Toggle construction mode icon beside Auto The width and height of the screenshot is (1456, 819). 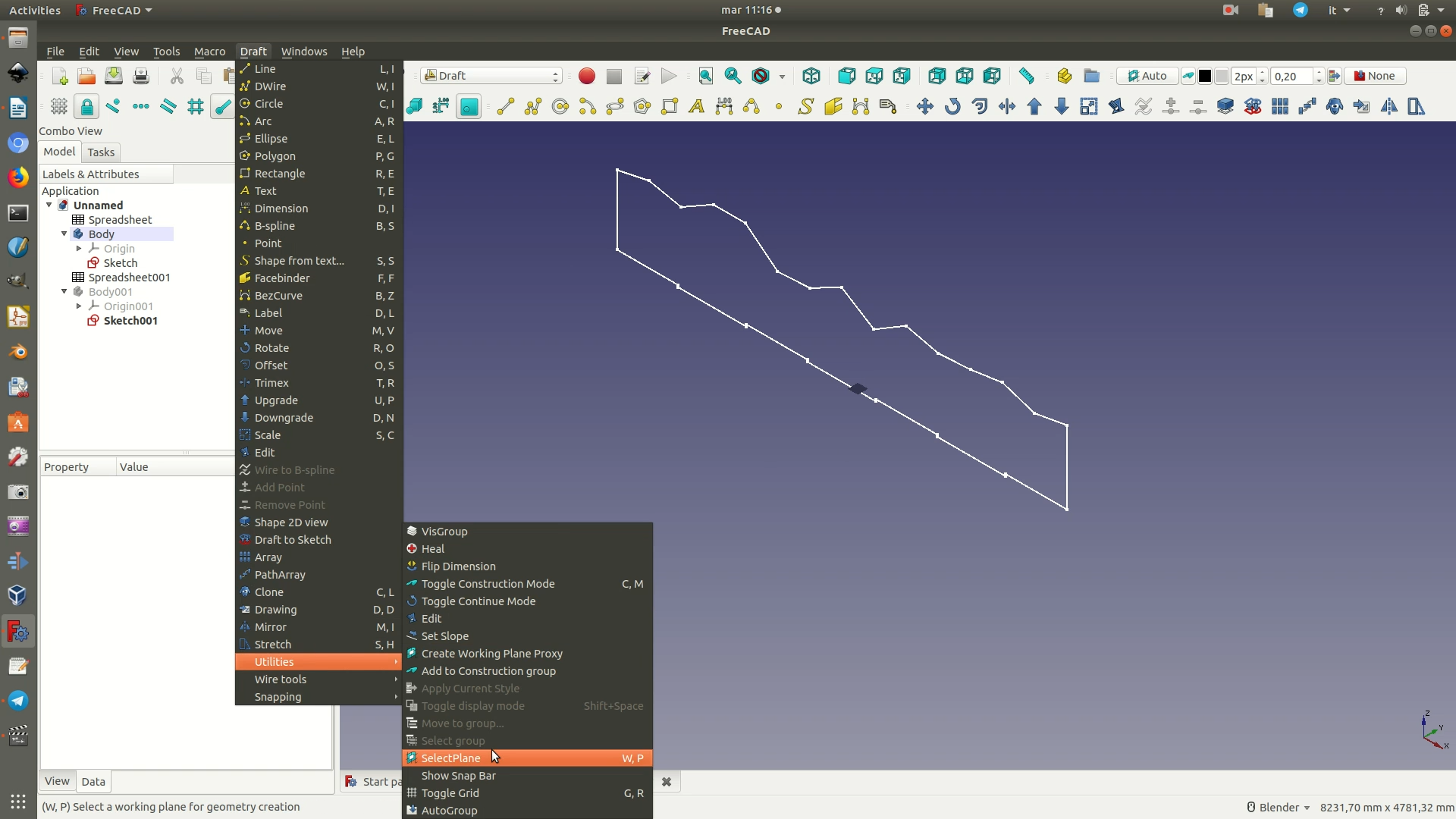coord(1188,76)
